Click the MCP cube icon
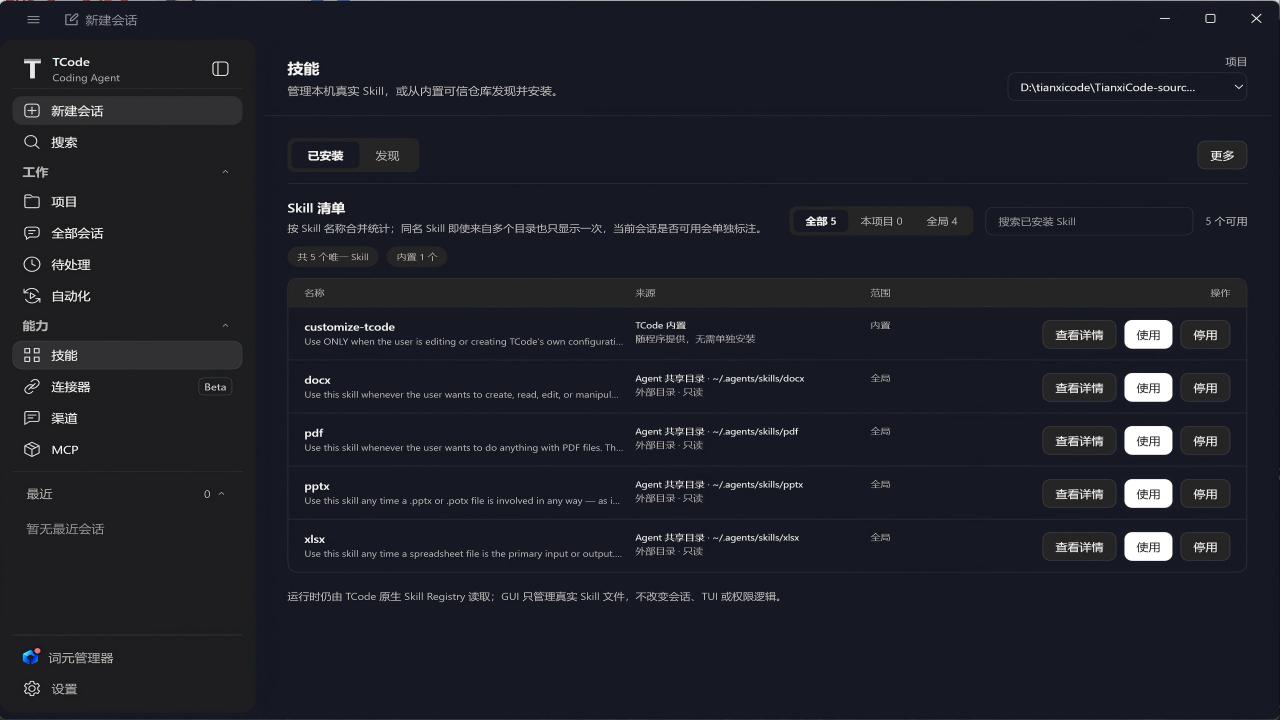The width and height of the screenshot is (1280, 720). tap(32, 450)
